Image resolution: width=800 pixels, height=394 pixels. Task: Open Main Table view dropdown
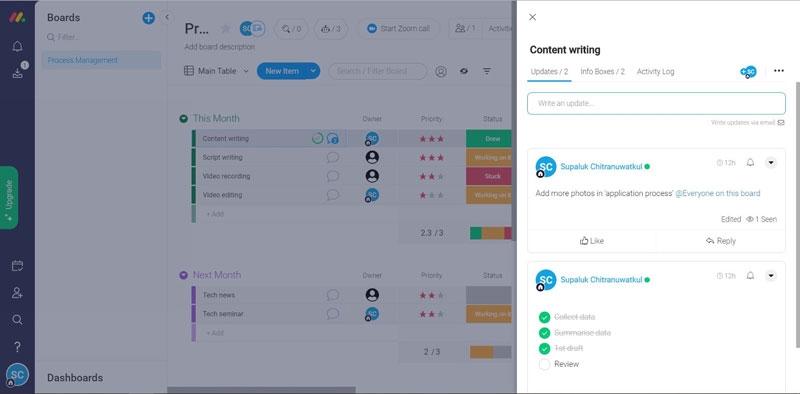[x=217, y=71]
